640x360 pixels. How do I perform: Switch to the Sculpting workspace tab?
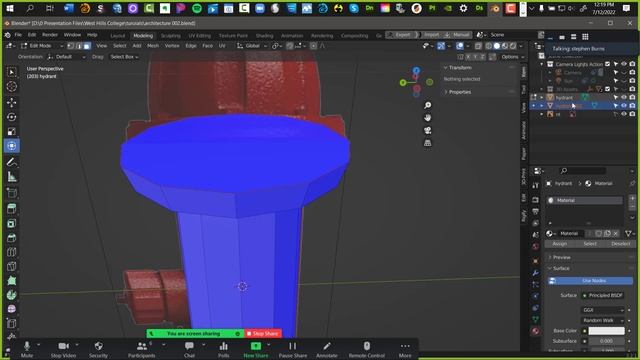coord(171,36)
